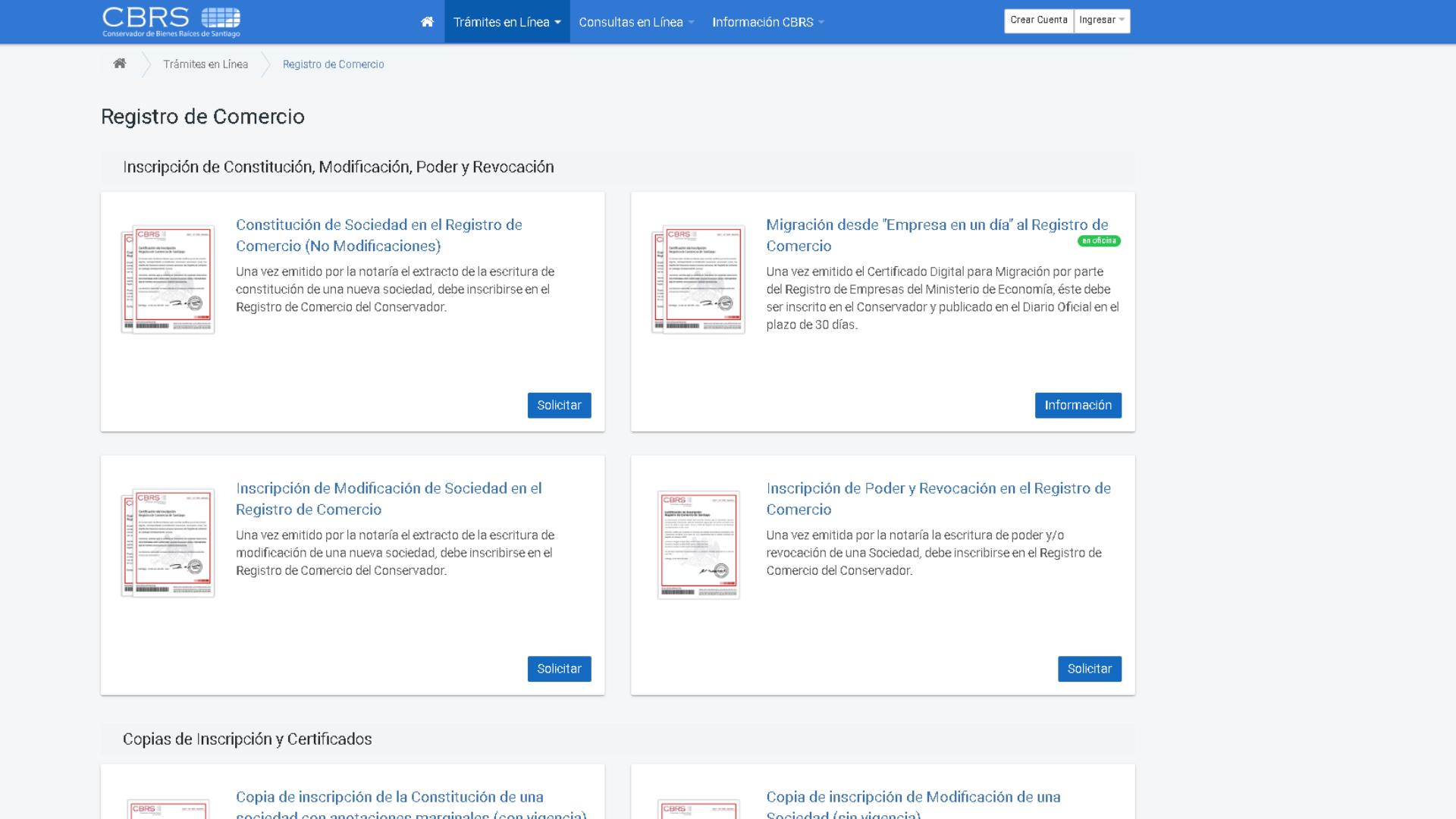Image resolution: width=1456 pixels, height=819 pixels.
Task: Click the Crear Cuenta button
Action: [1039, 20]
